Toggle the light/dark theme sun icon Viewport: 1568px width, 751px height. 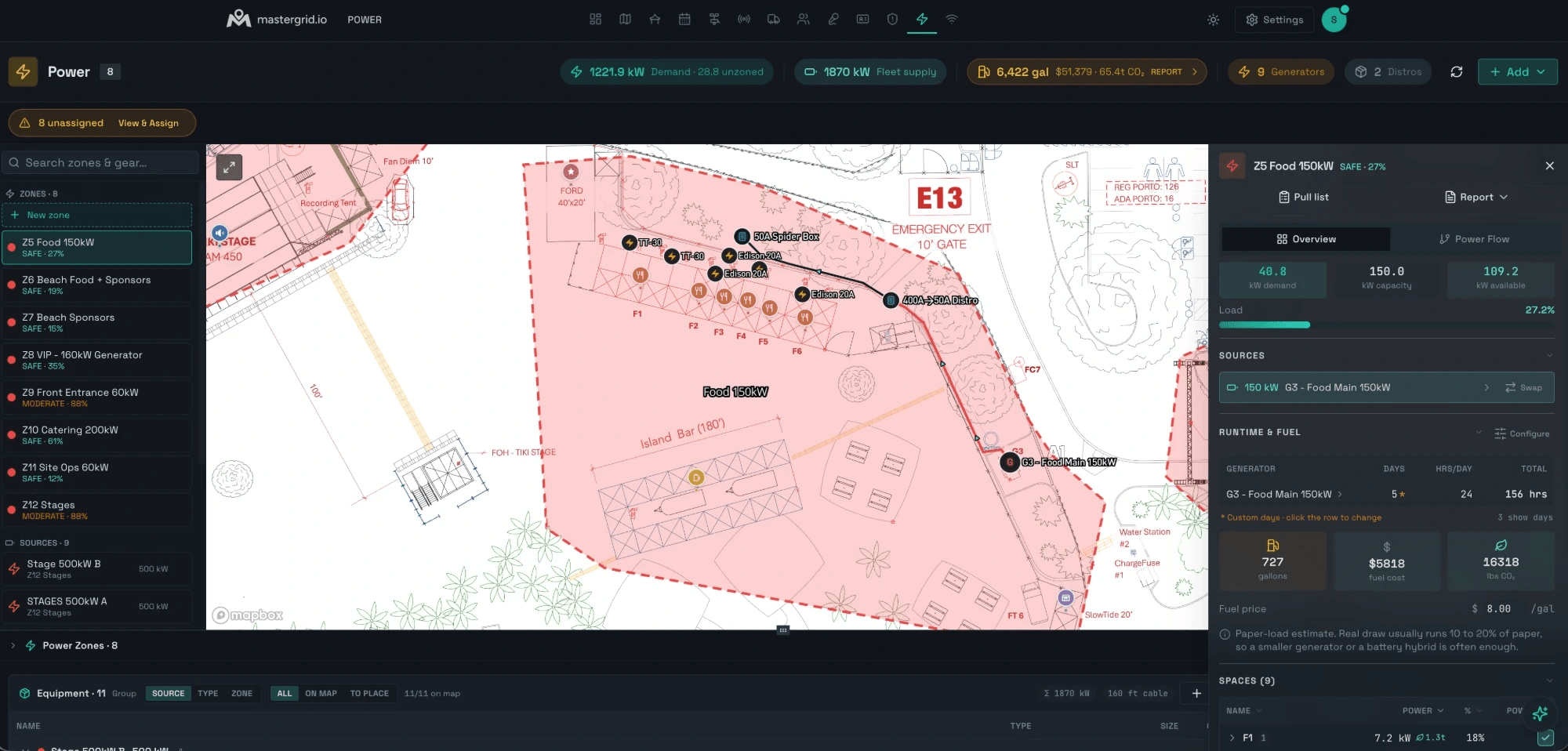(1213, 20)
